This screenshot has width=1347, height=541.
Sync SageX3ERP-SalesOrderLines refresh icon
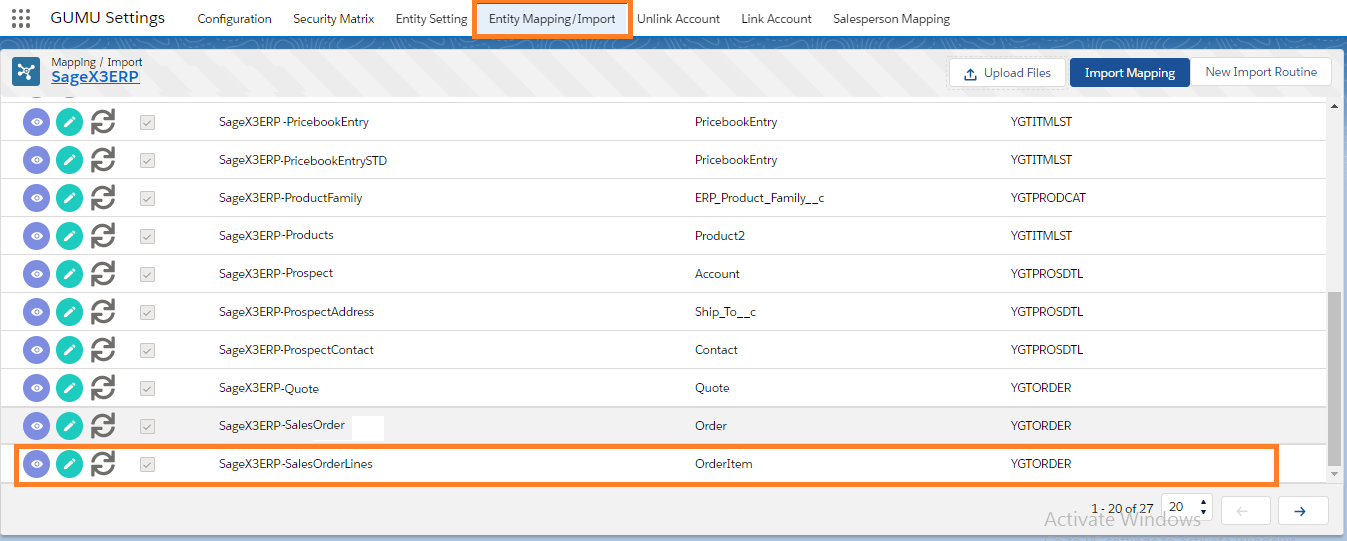coord(103,464)
